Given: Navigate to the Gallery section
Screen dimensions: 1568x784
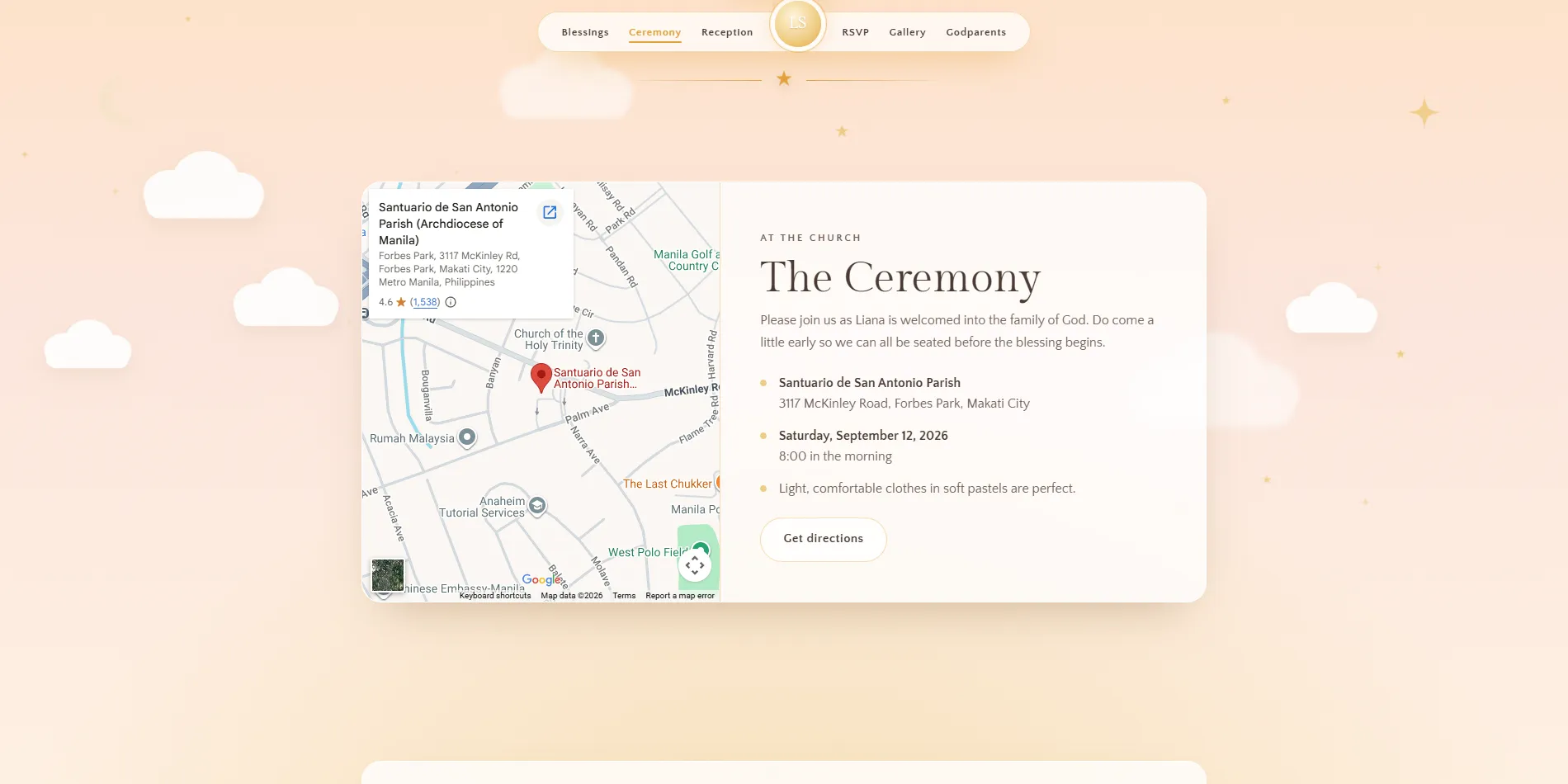Looking at the screenshot, I should (x=907, y=32).
